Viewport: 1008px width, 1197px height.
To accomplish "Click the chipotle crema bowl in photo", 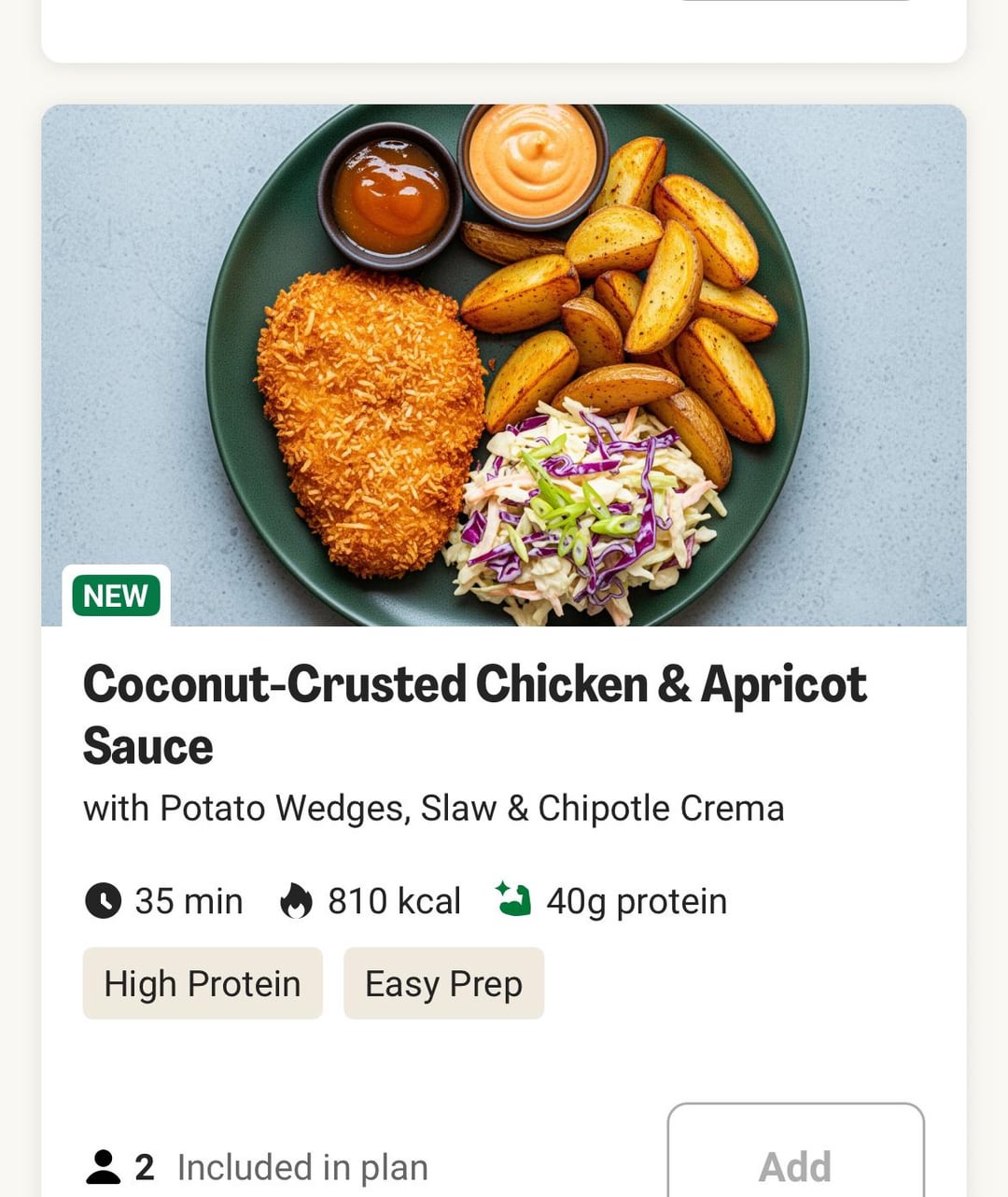I will [x=532, y=161].
